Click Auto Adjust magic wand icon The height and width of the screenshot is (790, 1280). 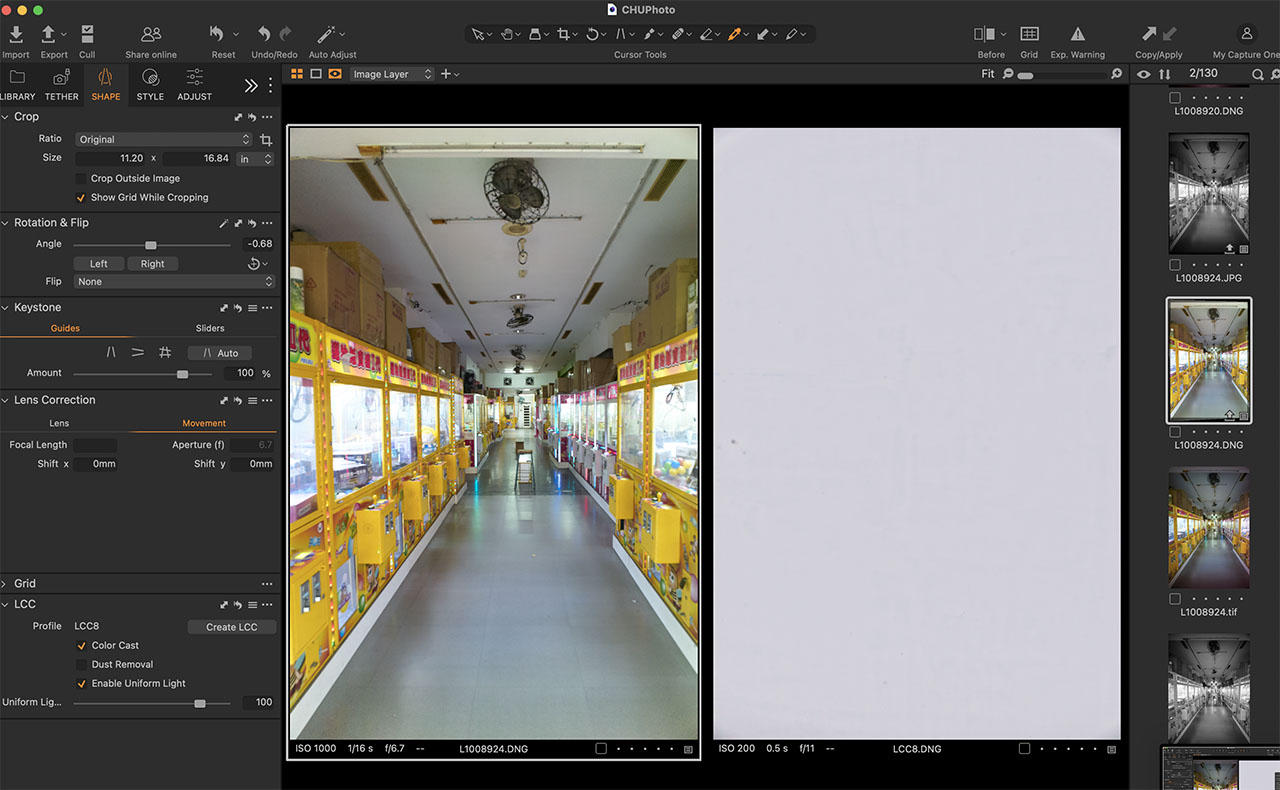[326, 35]
